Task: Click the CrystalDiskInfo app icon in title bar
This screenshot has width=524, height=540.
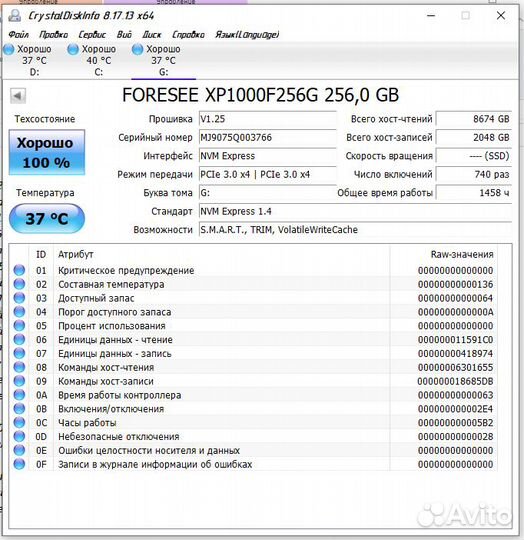Action: point(14,15)
